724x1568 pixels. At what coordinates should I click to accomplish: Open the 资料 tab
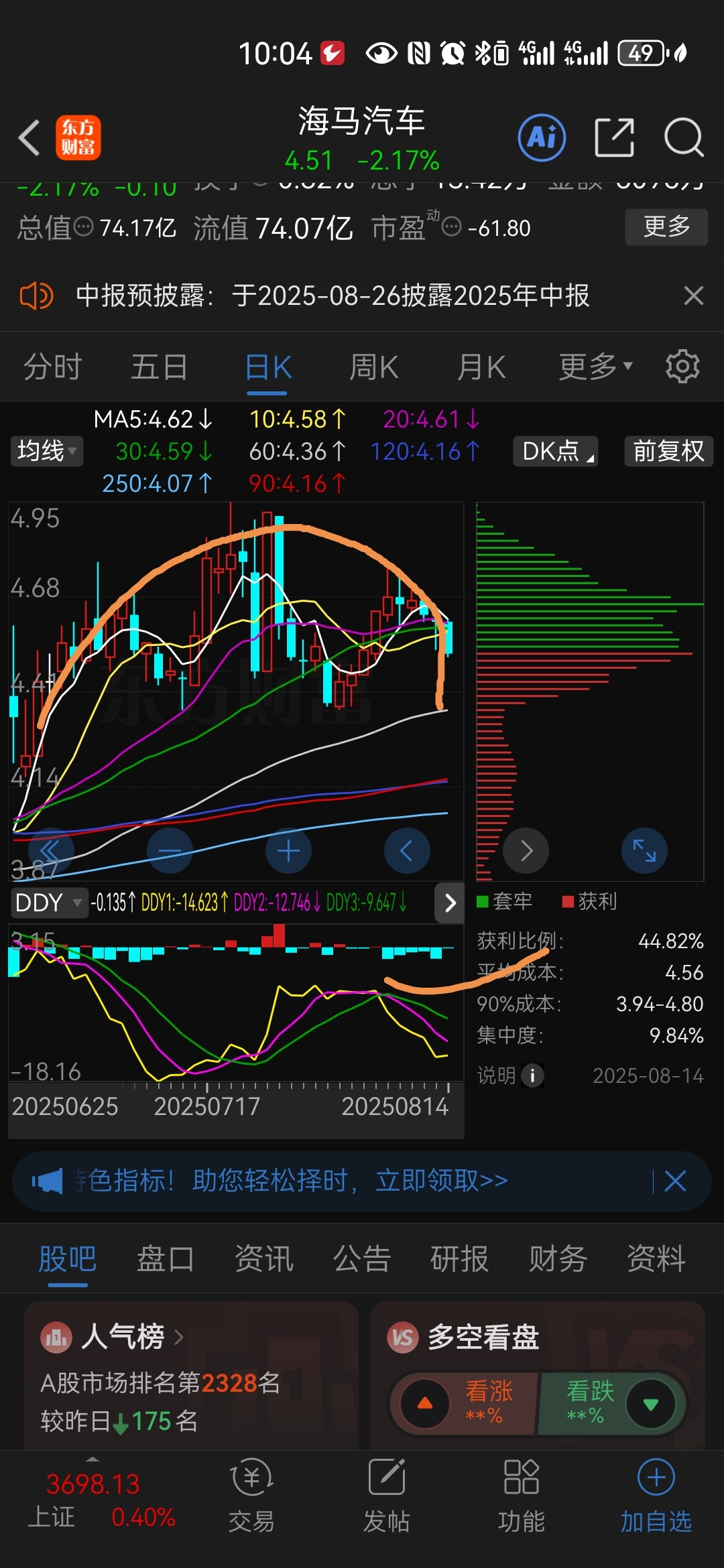pyautogui.click(x=656, y=1258)
